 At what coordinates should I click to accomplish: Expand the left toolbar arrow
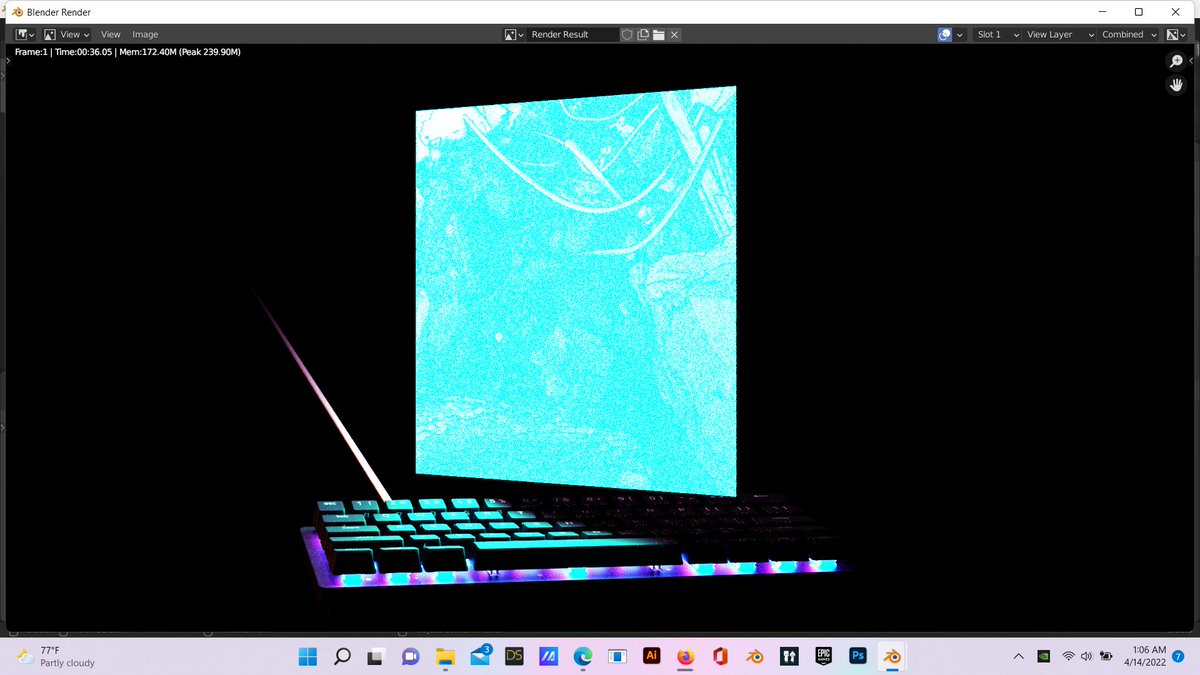7,62
